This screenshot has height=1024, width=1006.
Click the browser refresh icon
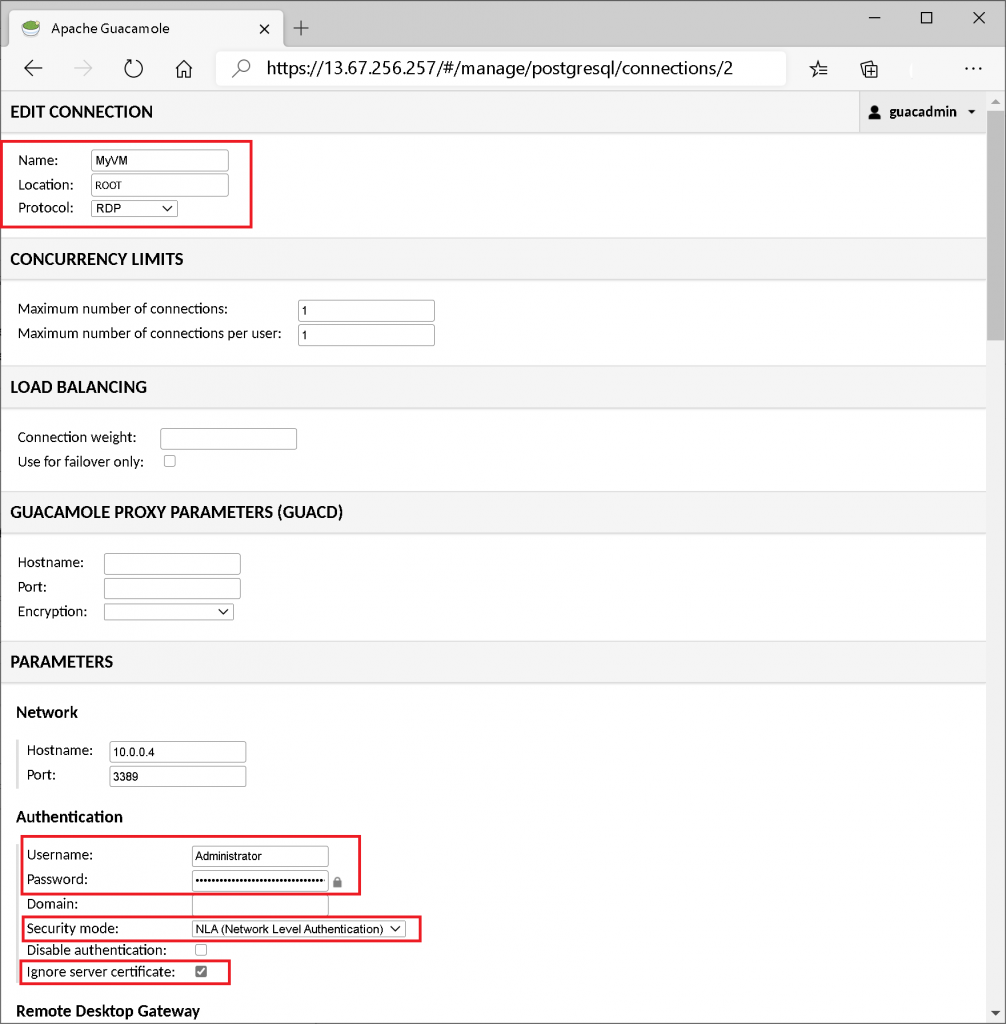click(x=133, y=69)
